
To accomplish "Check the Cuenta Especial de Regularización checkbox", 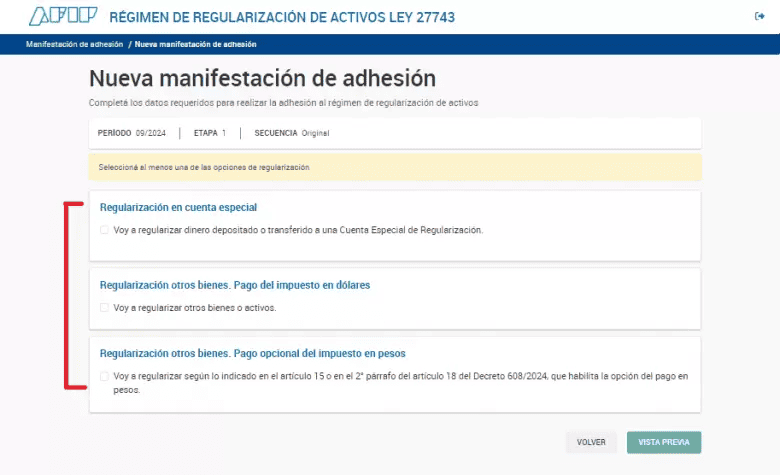I will click(104, 230).
